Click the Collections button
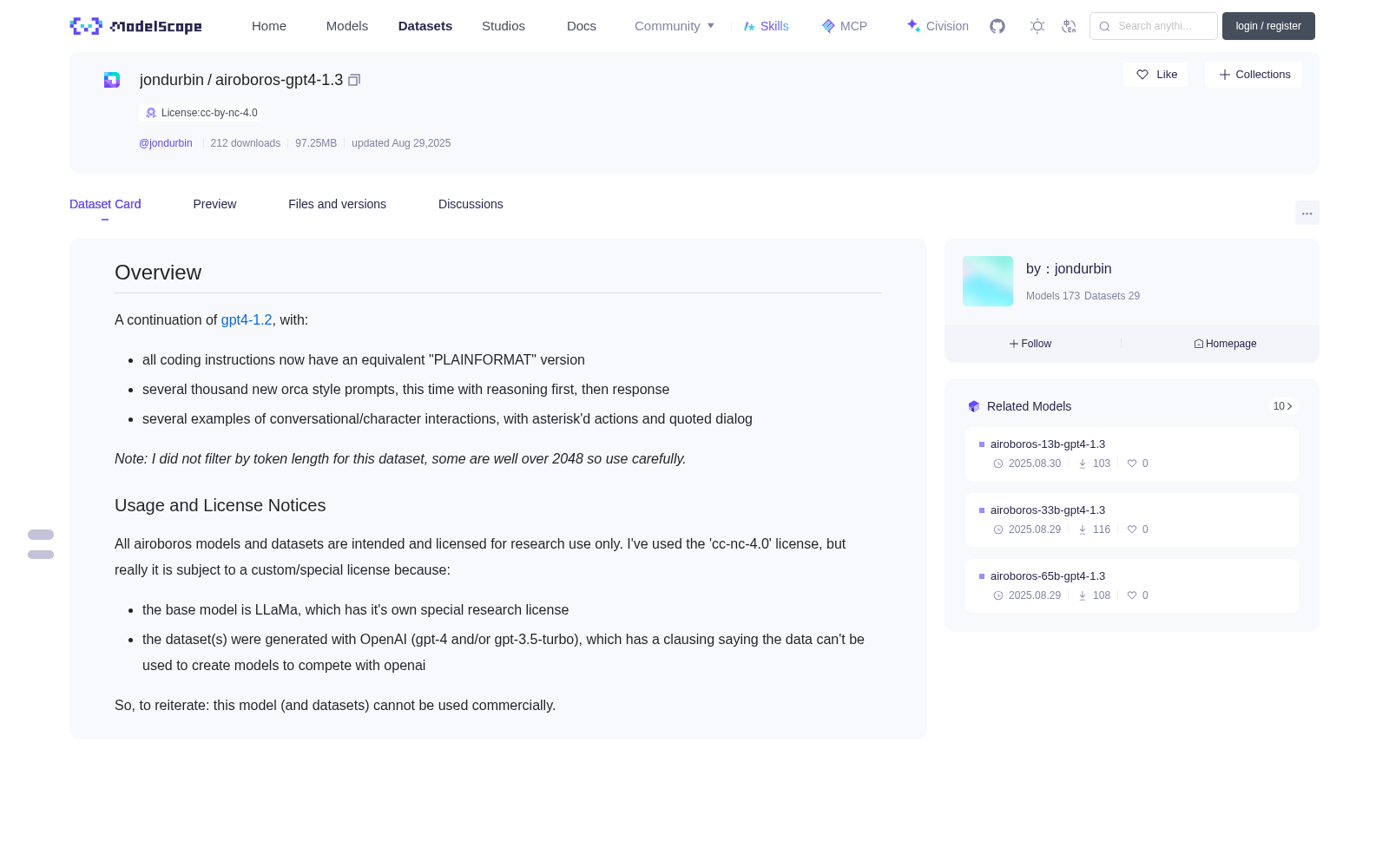This screenshot has width=1389, height=868. click(1254, 75)
